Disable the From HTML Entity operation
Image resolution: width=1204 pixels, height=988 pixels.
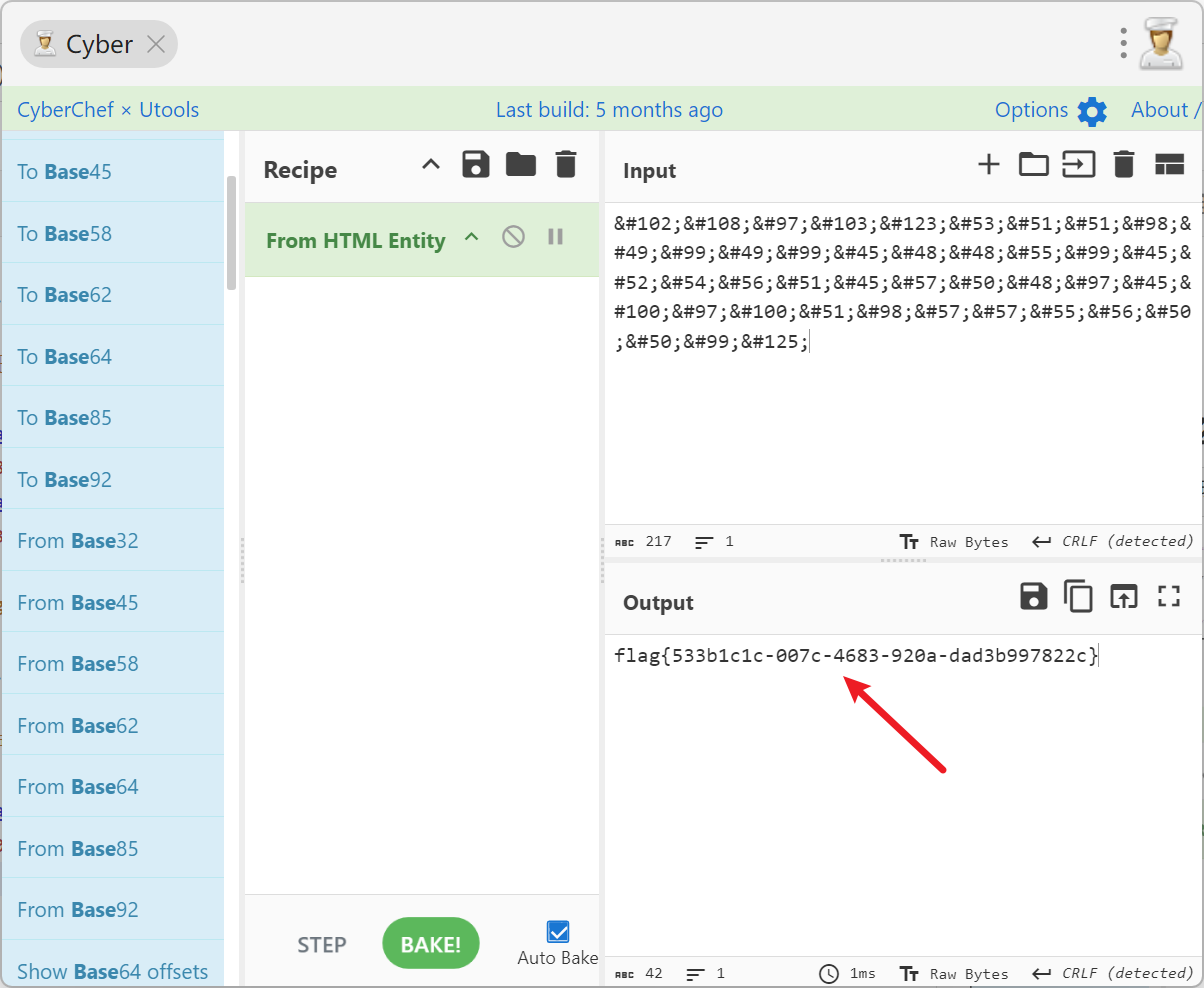(x=513, y=237)
